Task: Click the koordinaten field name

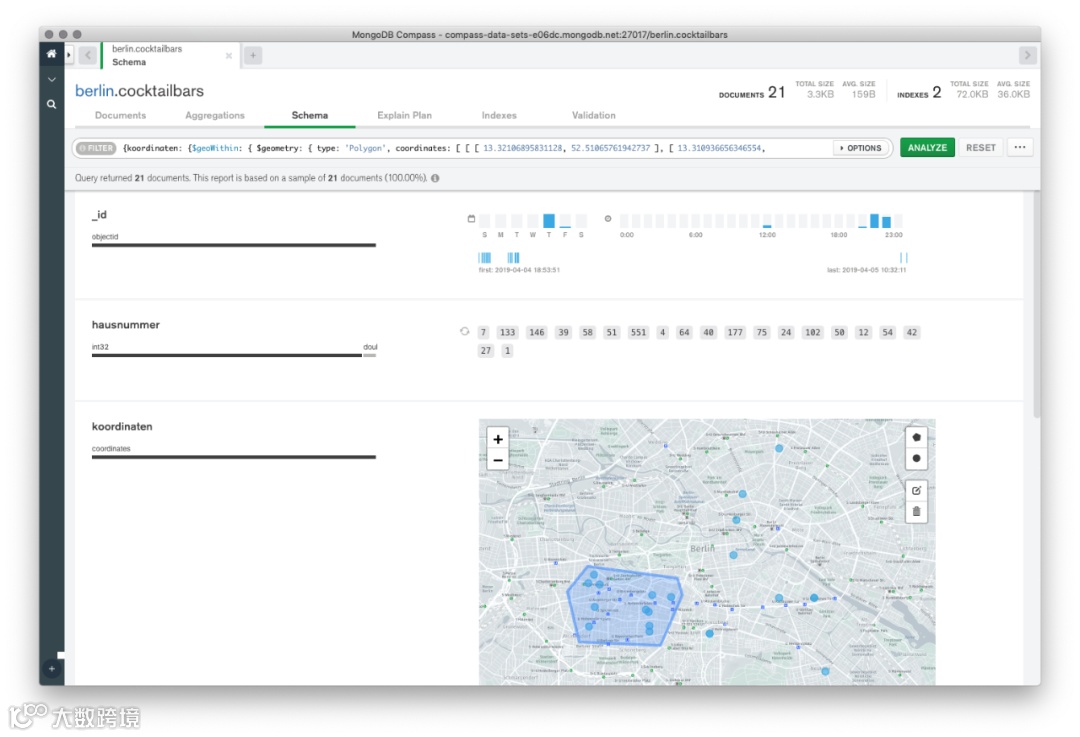Action: (x=122, y=426)
